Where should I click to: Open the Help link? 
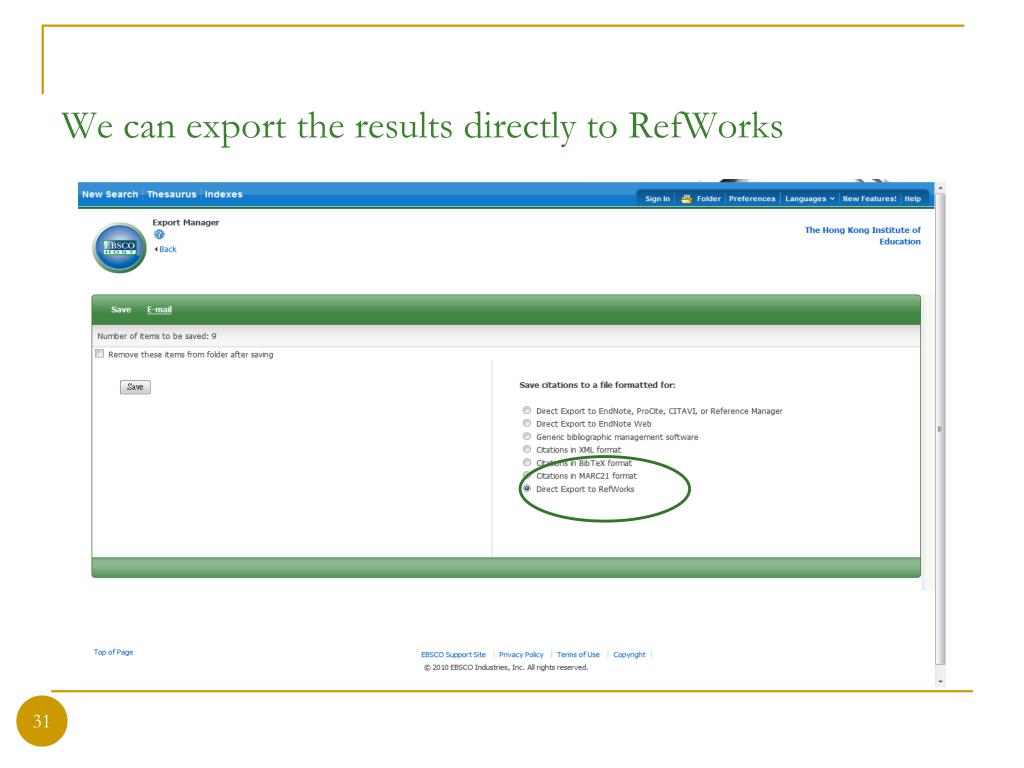(912, 199)
